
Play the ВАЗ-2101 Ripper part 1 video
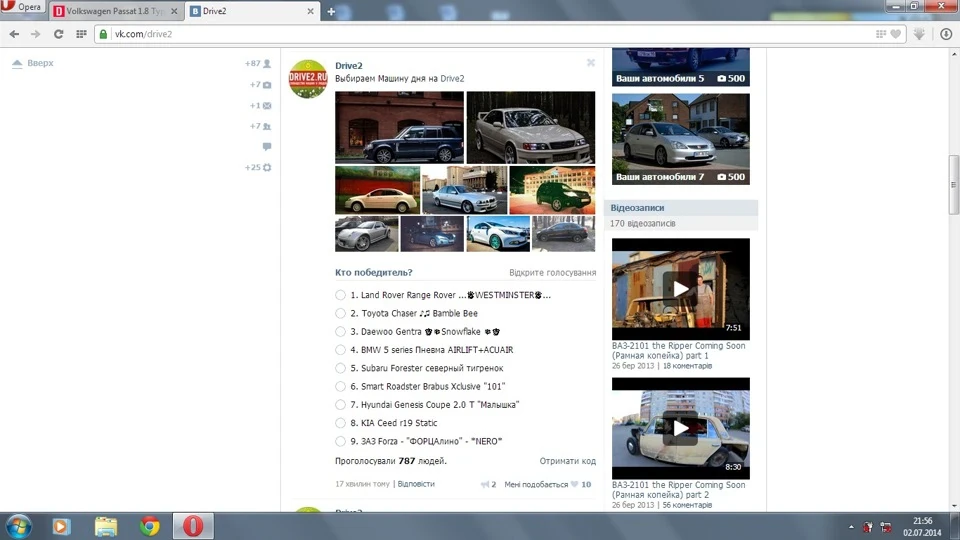[x=681, y=289]
